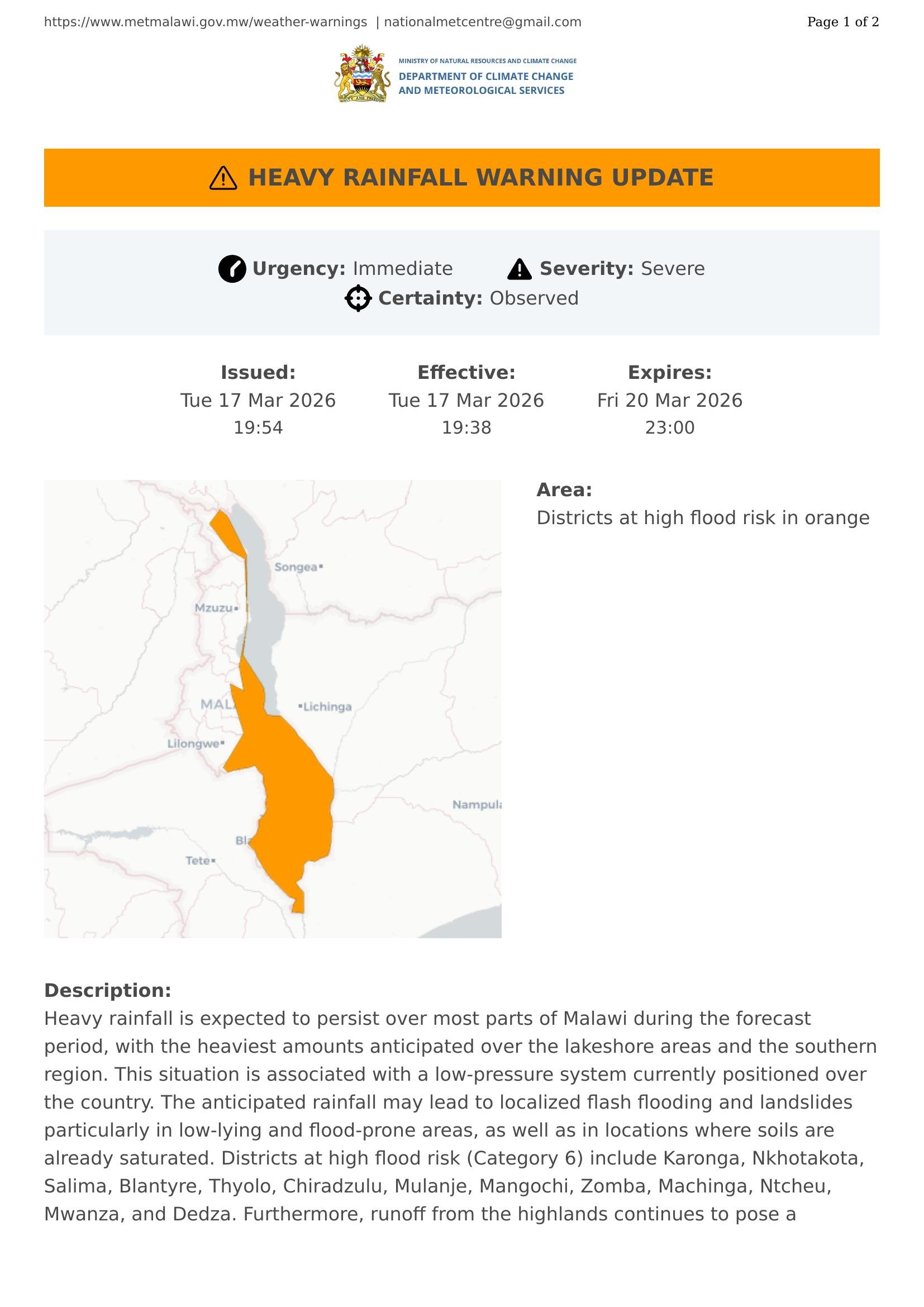Viewport: 924px width, 1307px height.
Task: Click the Expires date Fri 20 Mar 2026
Action: (670, 400)
